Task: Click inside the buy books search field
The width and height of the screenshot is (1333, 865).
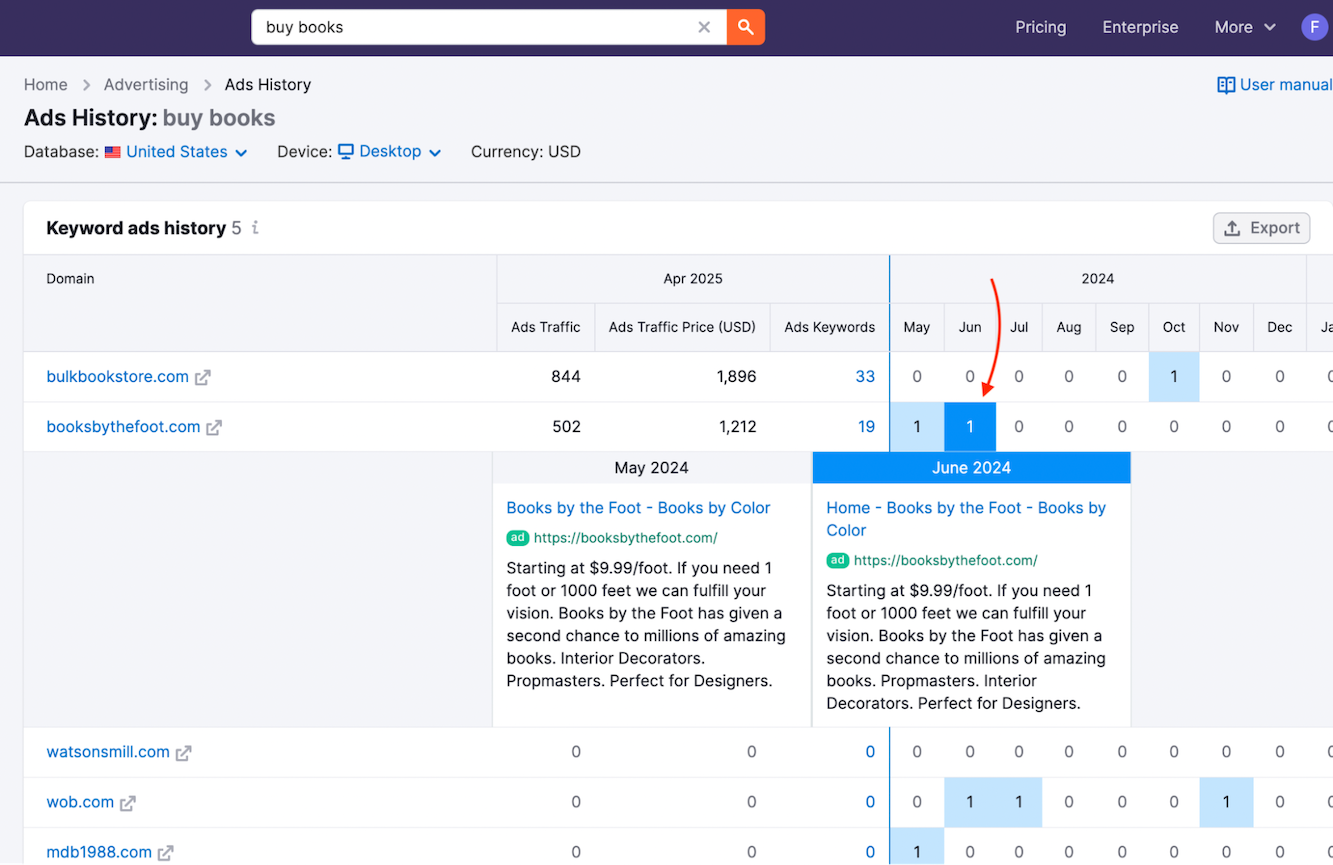Action: tap(470, 27)
